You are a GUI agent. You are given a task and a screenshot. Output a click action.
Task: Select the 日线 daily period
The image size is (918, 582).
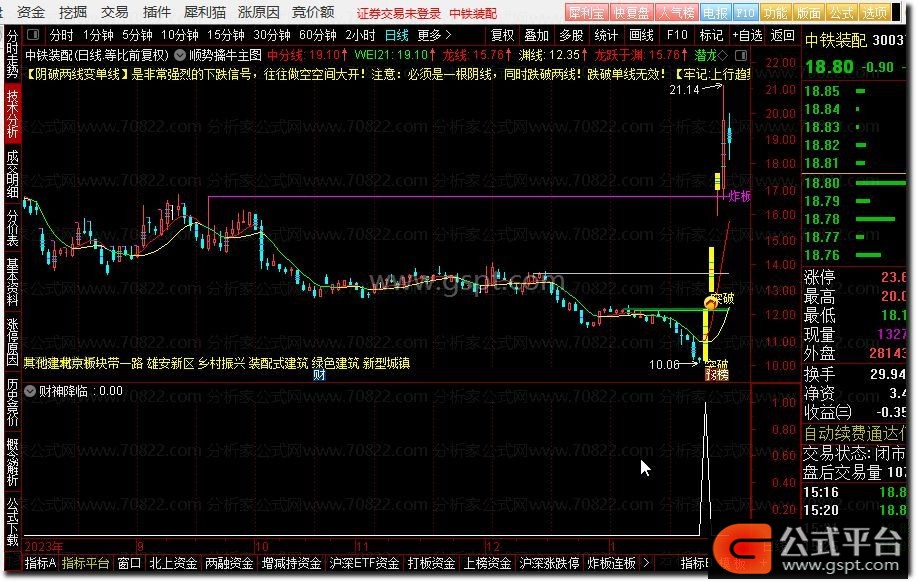coord(396,35)
